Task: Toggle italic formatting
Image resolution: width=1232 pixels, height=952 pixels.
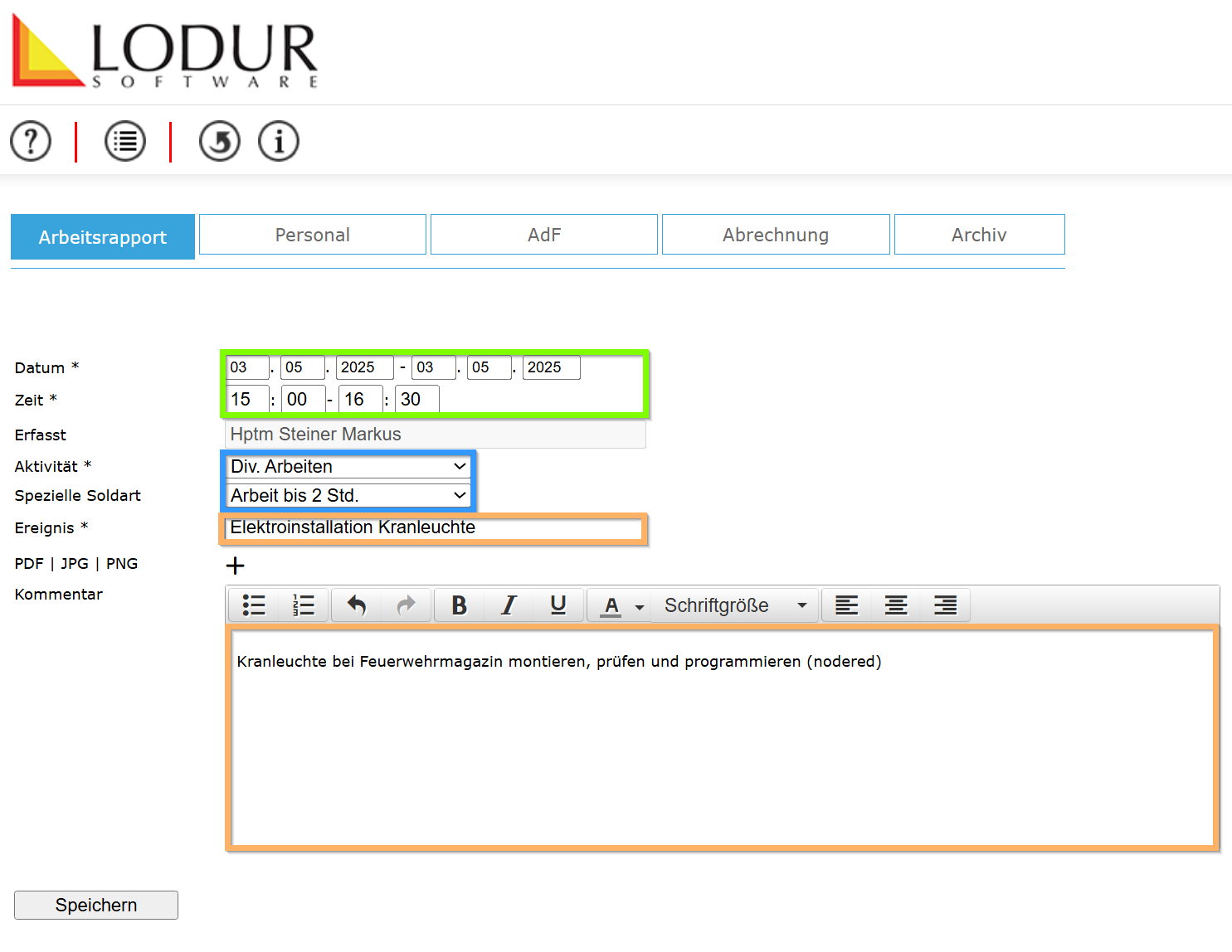Action: coord(509,605)
